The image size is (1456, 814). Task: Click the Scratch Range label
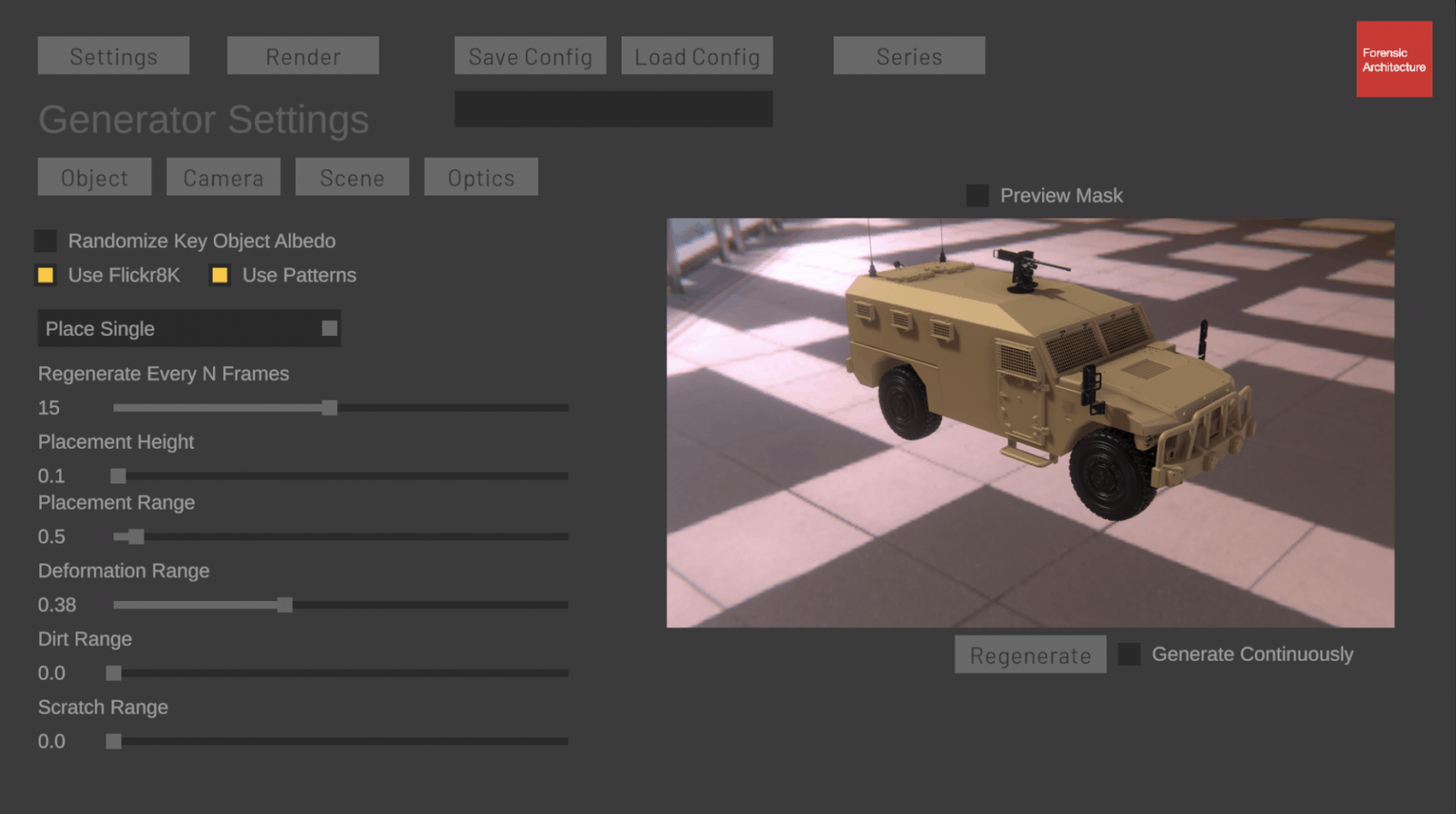(103, 707)
